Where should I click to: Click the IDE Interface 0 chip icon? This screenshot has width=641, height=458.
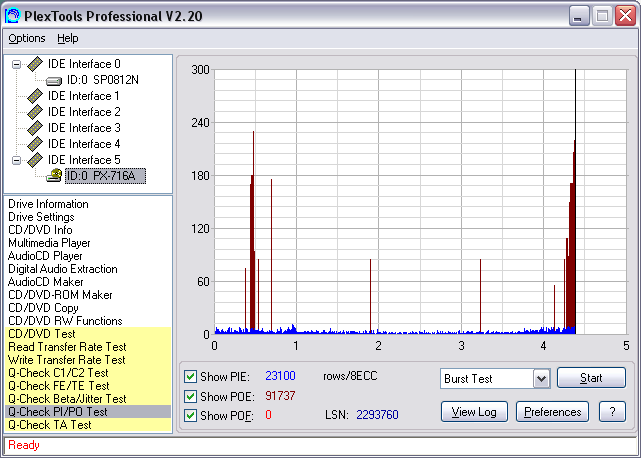35,64
